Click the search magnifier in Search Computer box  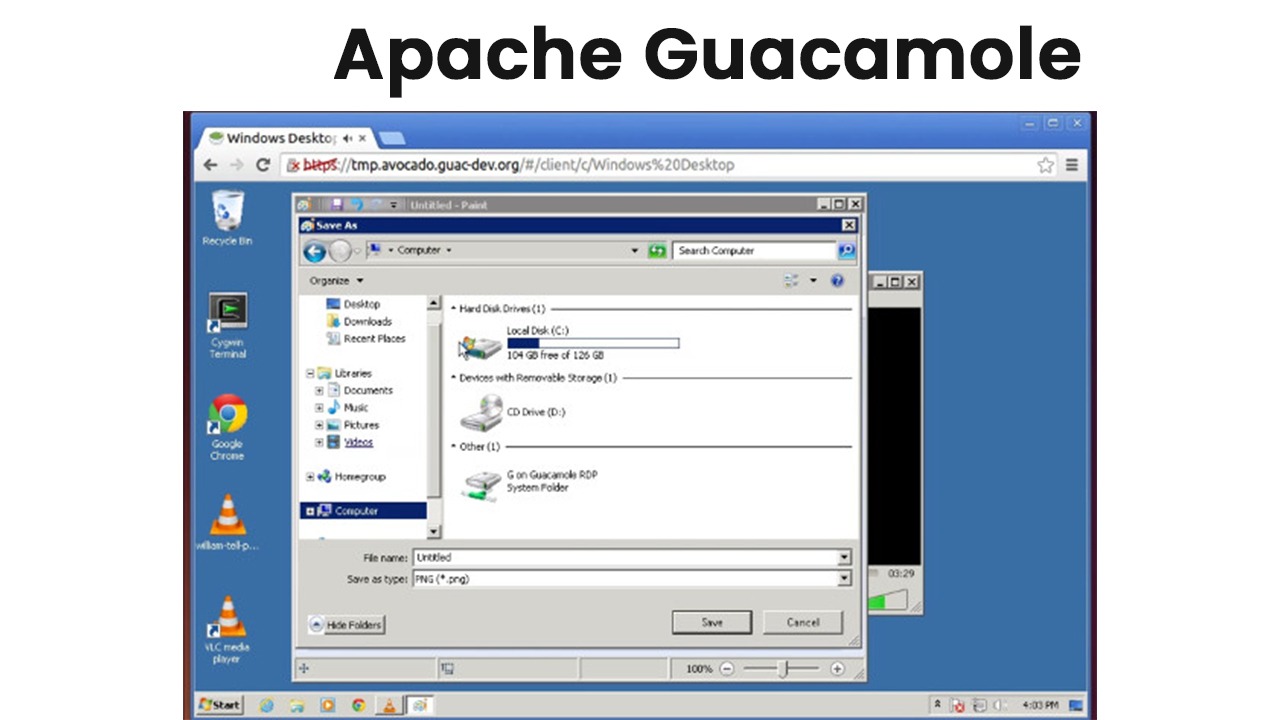tap(845, 250)
